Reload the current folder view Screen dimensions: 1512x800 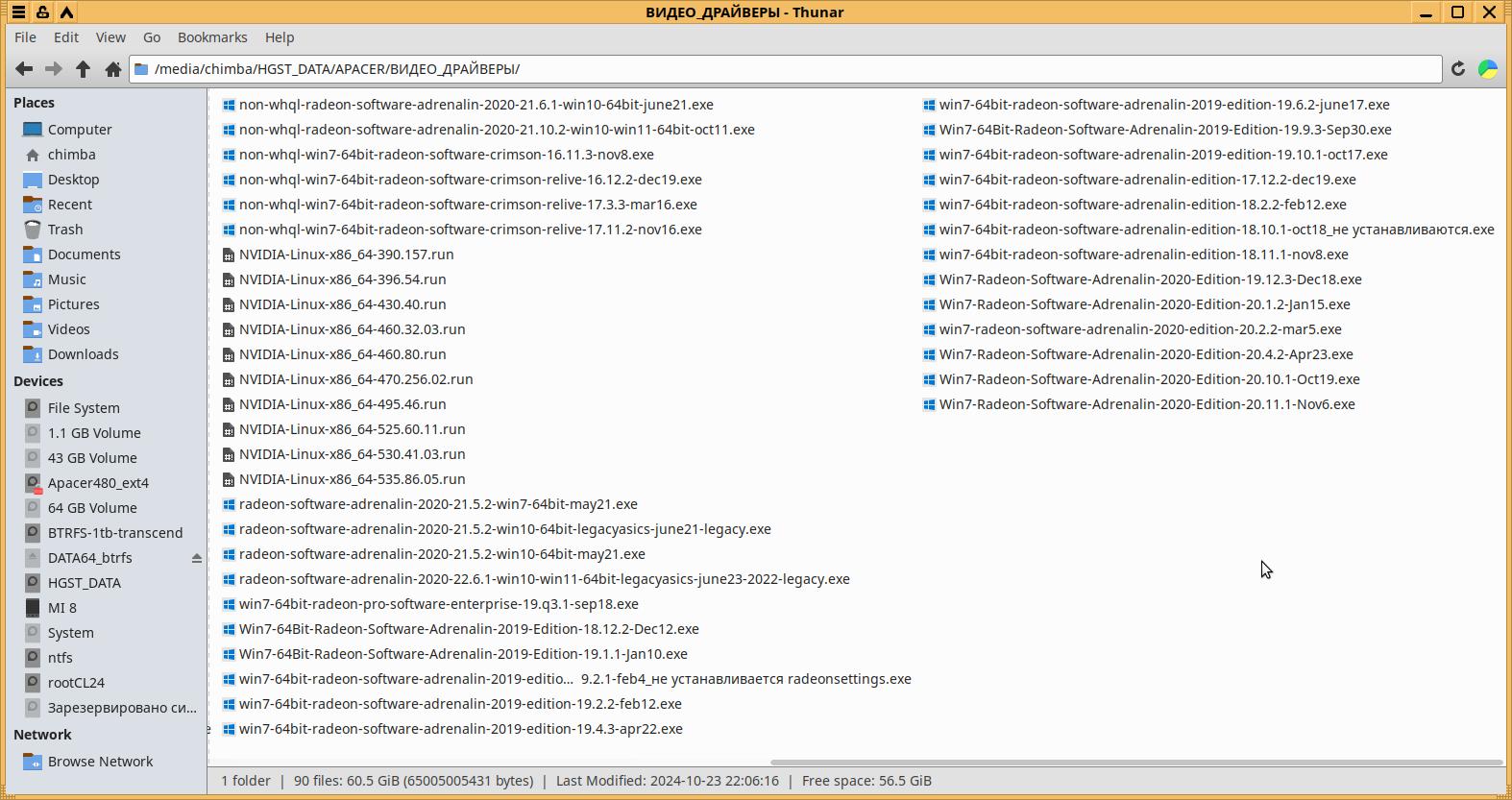point(1458,69)
